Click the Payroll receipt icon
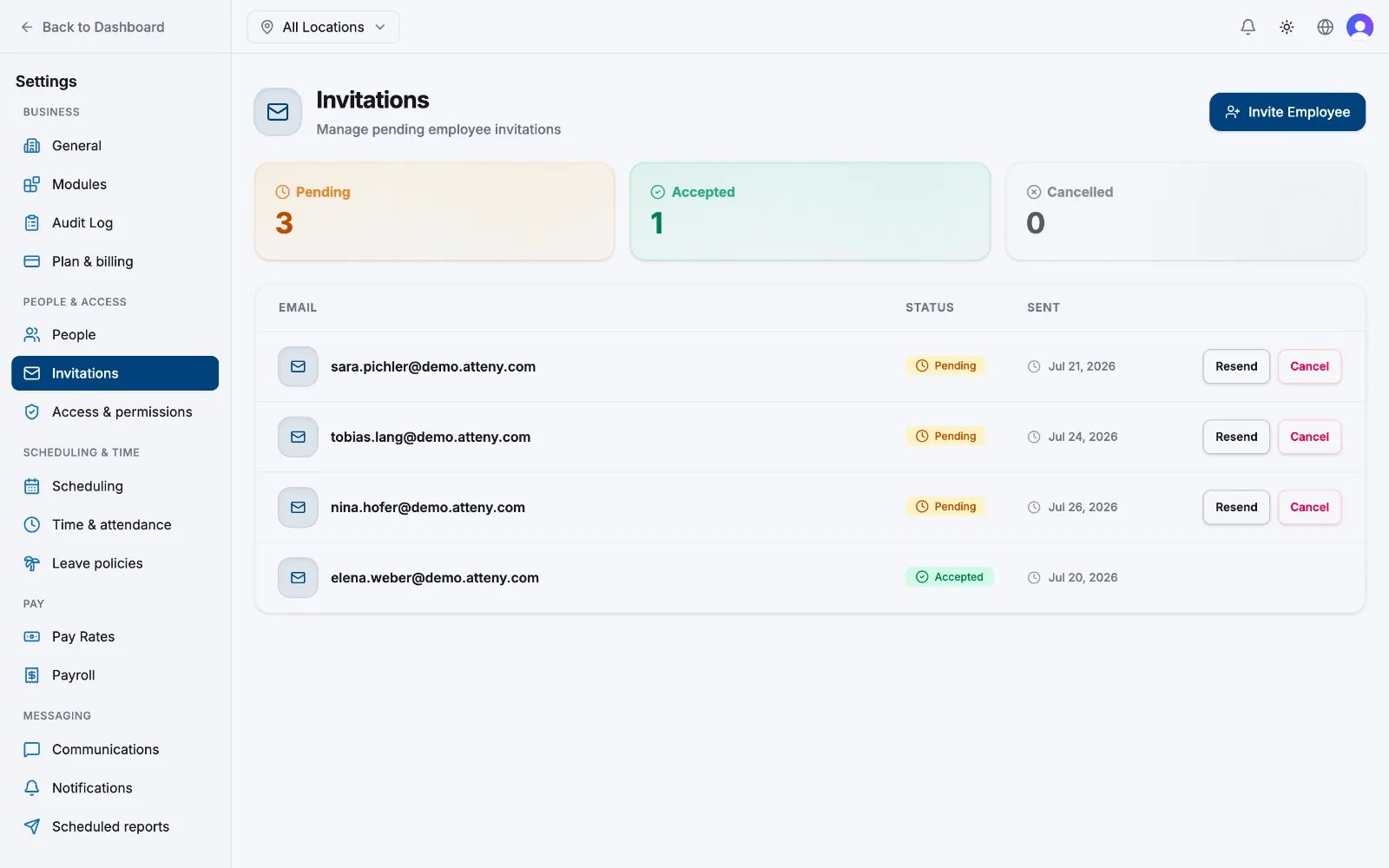1389x868 pixels. point(32,675)
